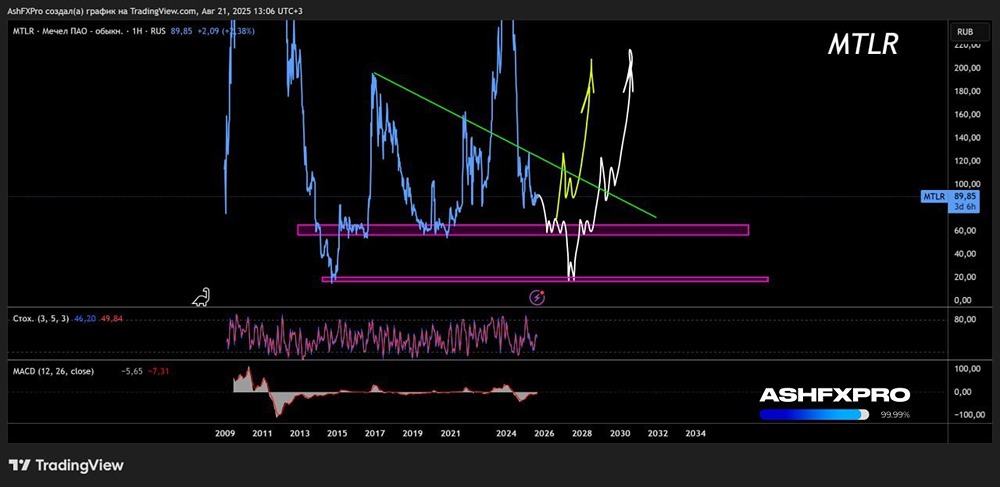
Task: Click the dinosaur icon on the chart
Action: click(202, 297)
